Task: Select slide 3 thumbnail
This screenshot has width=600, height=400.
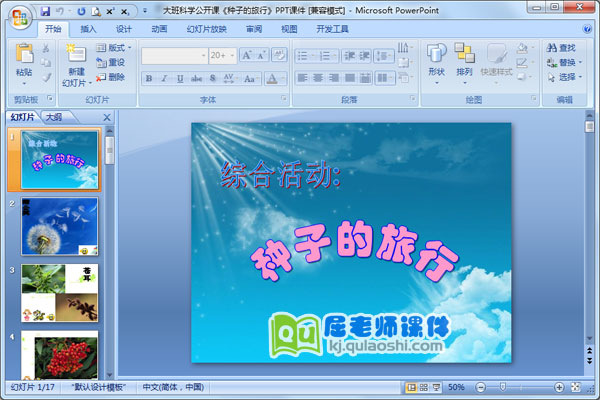Action: click(x=59, y=292)
